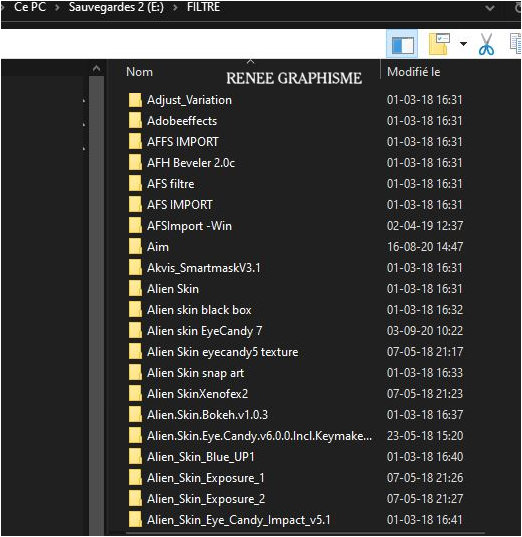Screen dimensions: 522x537
Task: Open the dropdown arrow beside select icon
Action: [x=463, y=44]
